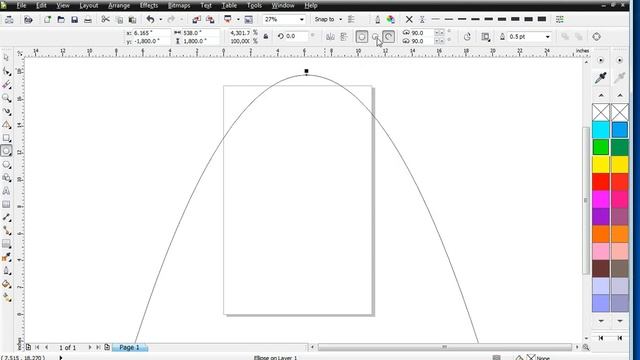Click the Open folder icon
640x360 pixels.
coord(61,19)
